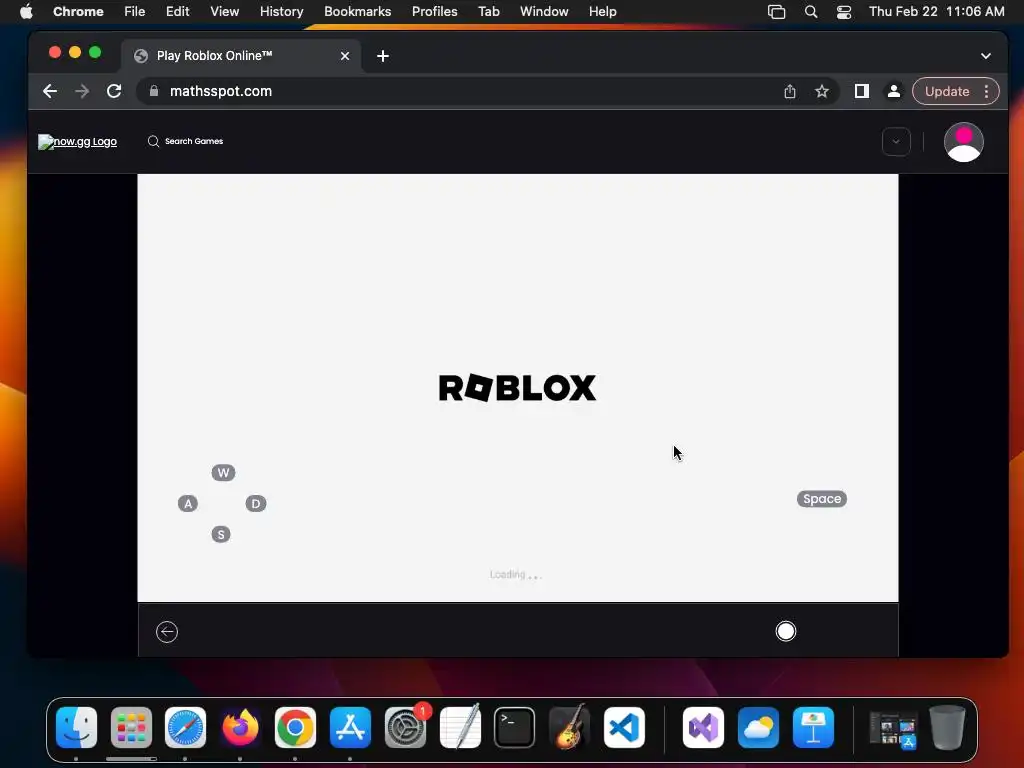
Task: Expand the tab search chevron
Action: (985, 56)
